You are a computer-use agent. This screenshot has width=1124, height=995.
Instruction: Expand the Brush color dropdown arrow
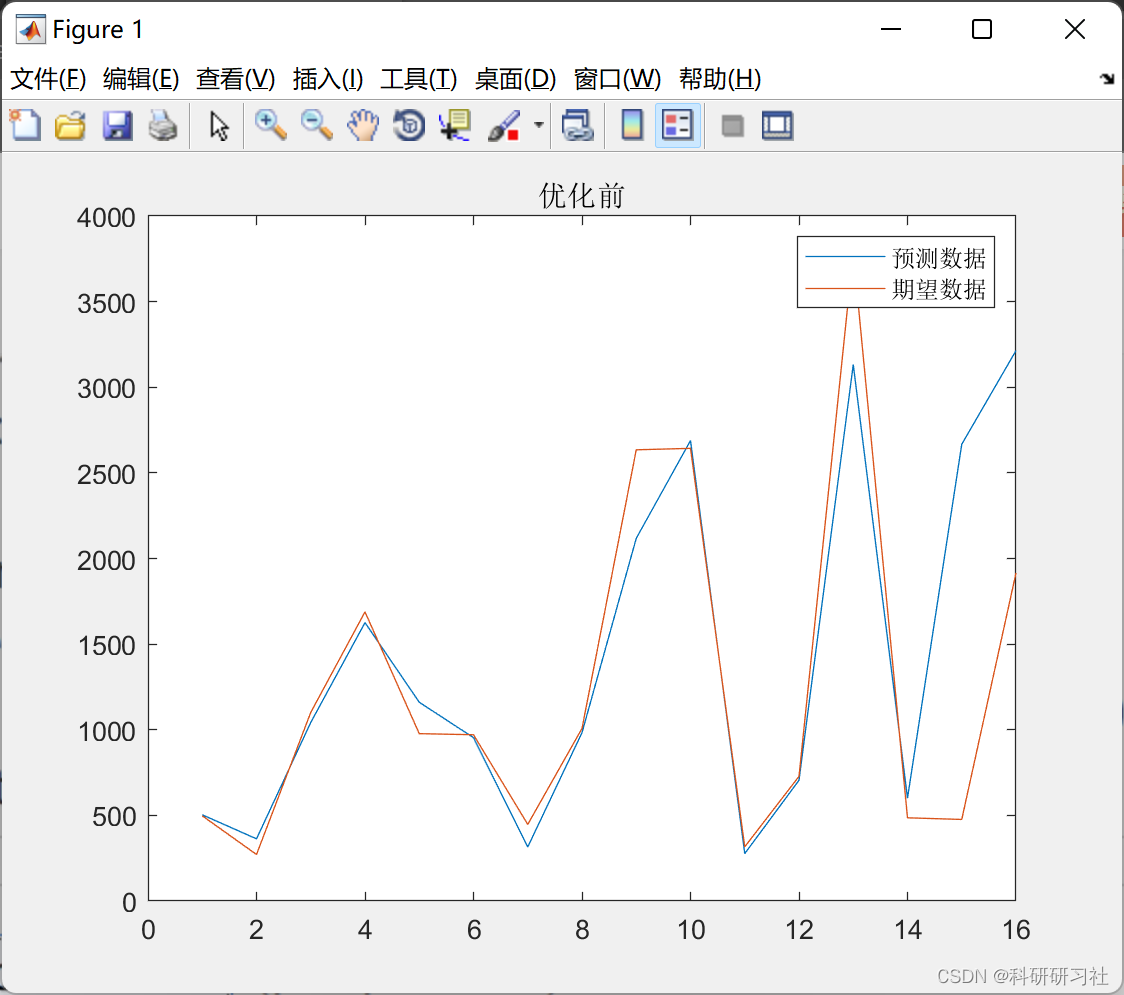[539, 125]
